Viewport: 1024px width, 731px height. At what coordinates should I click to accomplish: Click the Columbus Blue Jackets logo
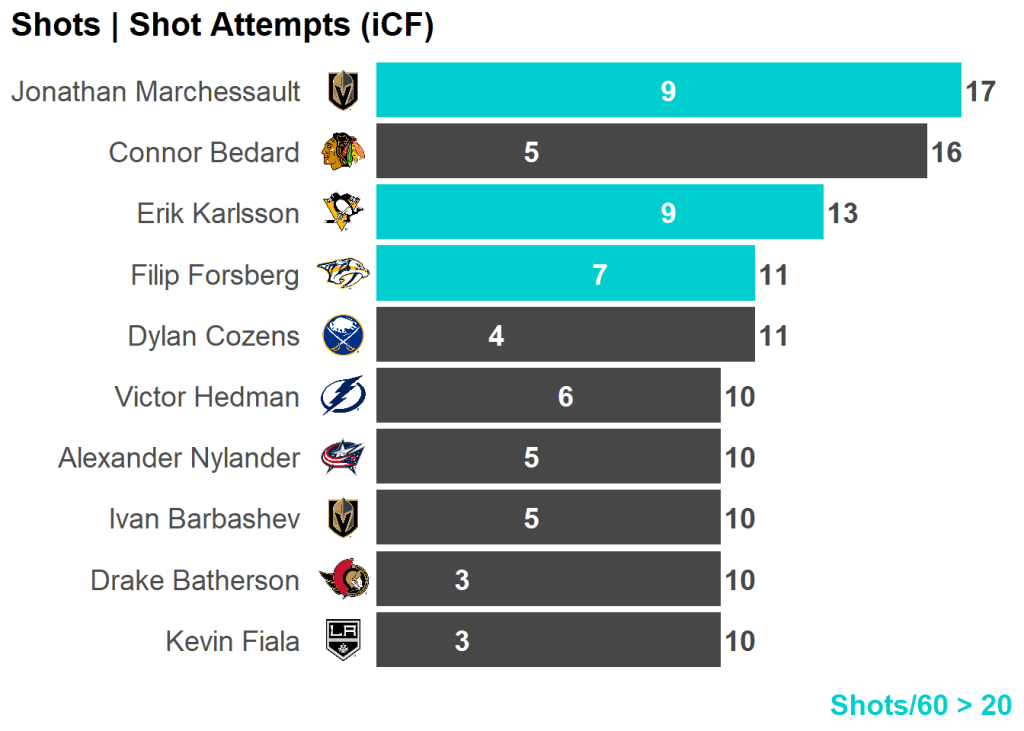tap(343, 458)
